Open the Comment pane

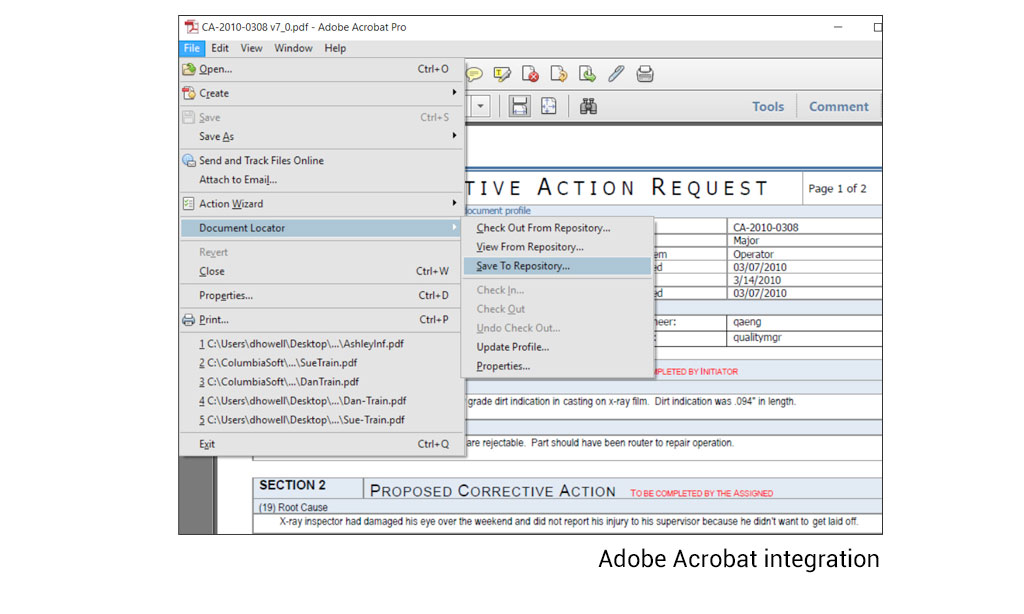tap(839, 106)
